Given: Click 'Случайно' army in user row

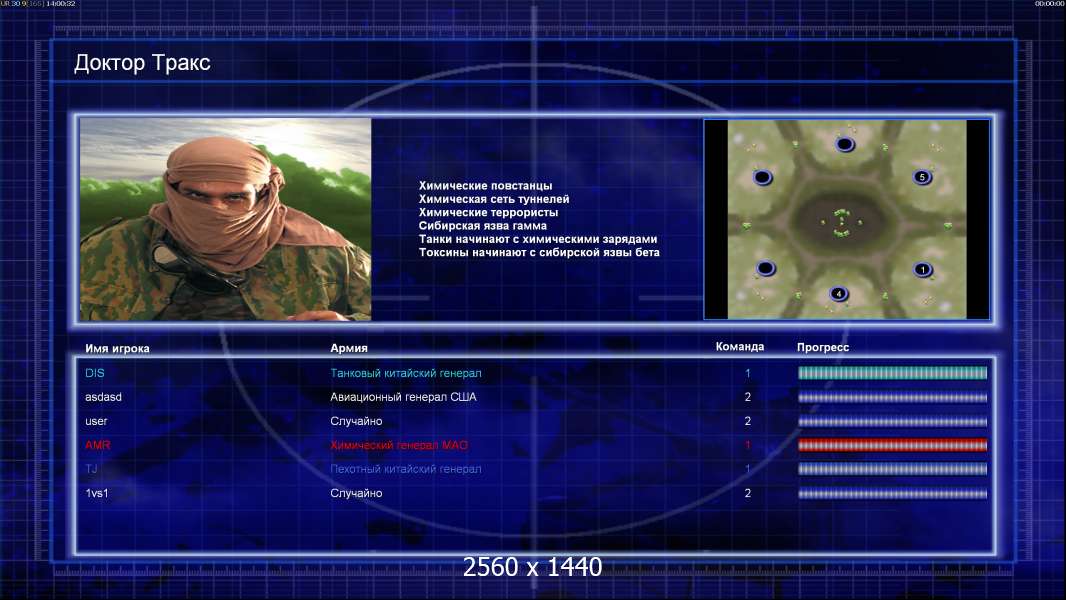Looking at the screenshot, I should point(356,421).
